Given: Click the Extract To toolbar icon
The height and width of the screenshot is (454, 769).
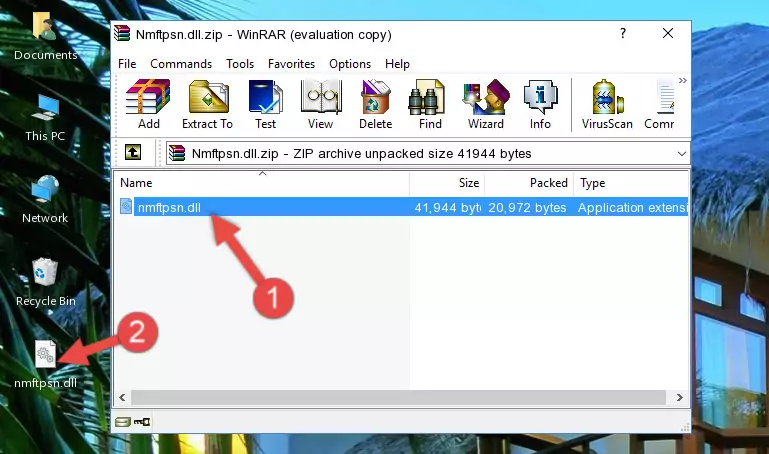Looking at the screenshot, I should (207, 104).
